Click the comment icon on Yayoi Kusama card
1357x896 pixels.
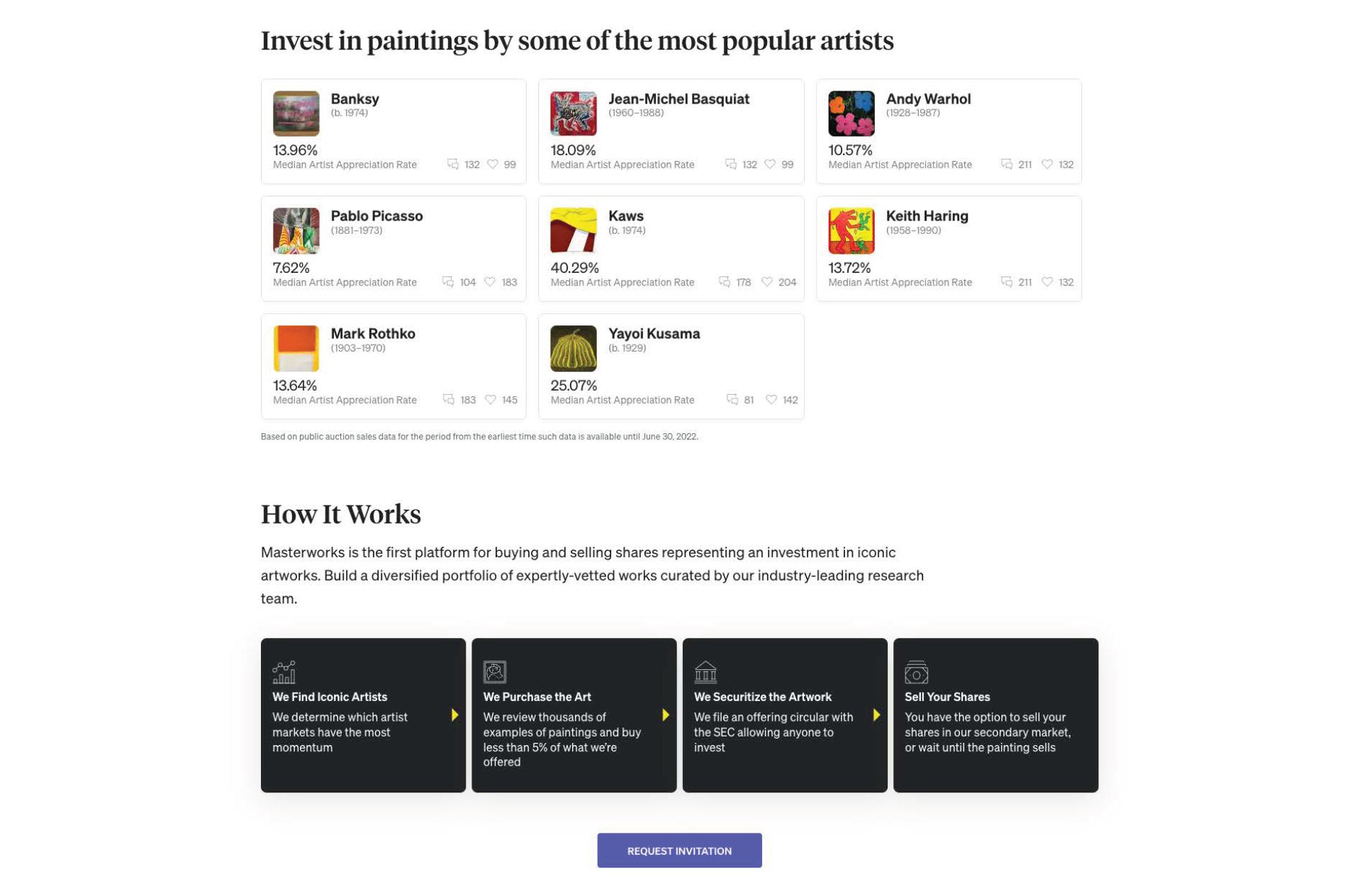pyautogui.click(x=732, y=400)
